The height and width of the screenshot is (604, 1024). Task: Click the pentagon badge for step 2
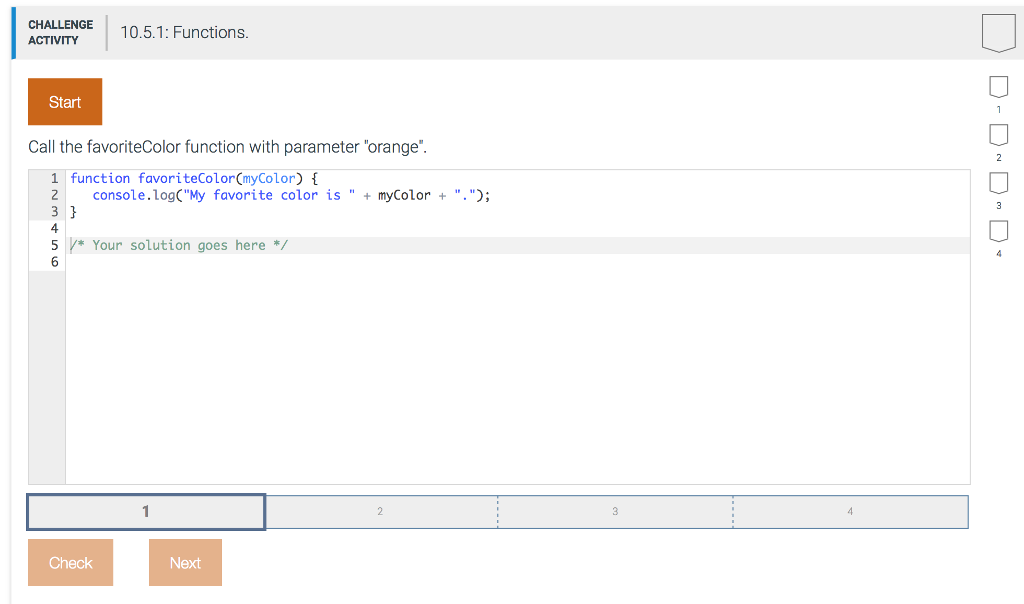pyautogui.click(x=997, y=135)
